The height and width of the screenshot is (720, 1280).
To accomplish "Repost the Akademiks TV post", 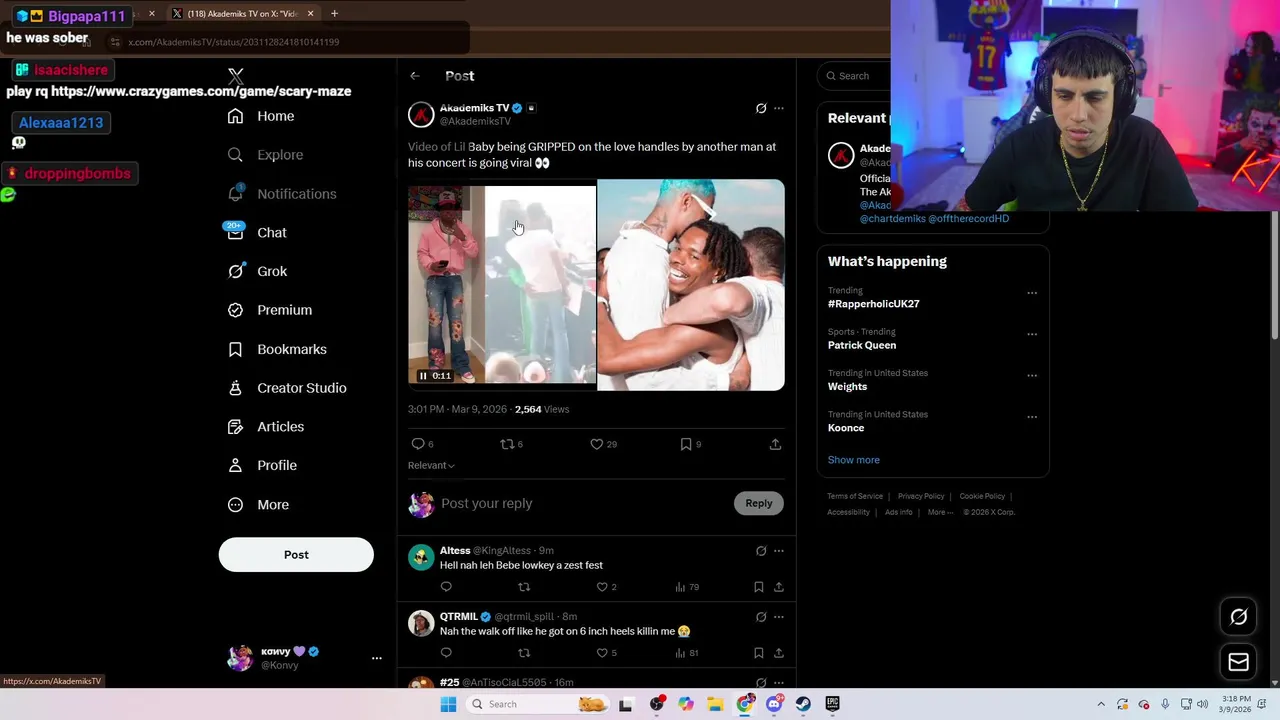I will [x=511, y=444].
